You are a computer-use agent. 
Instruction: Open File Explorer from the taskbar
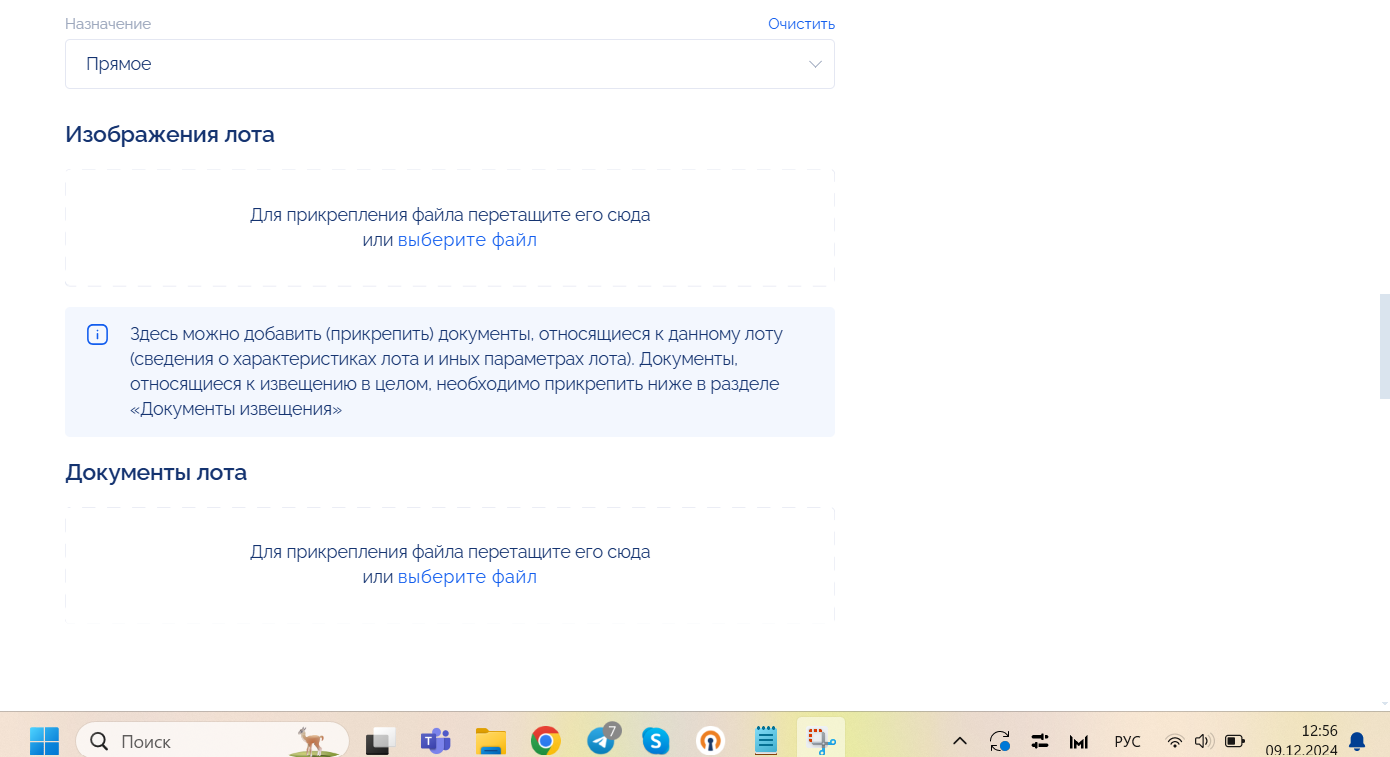[x=490, y=741]
